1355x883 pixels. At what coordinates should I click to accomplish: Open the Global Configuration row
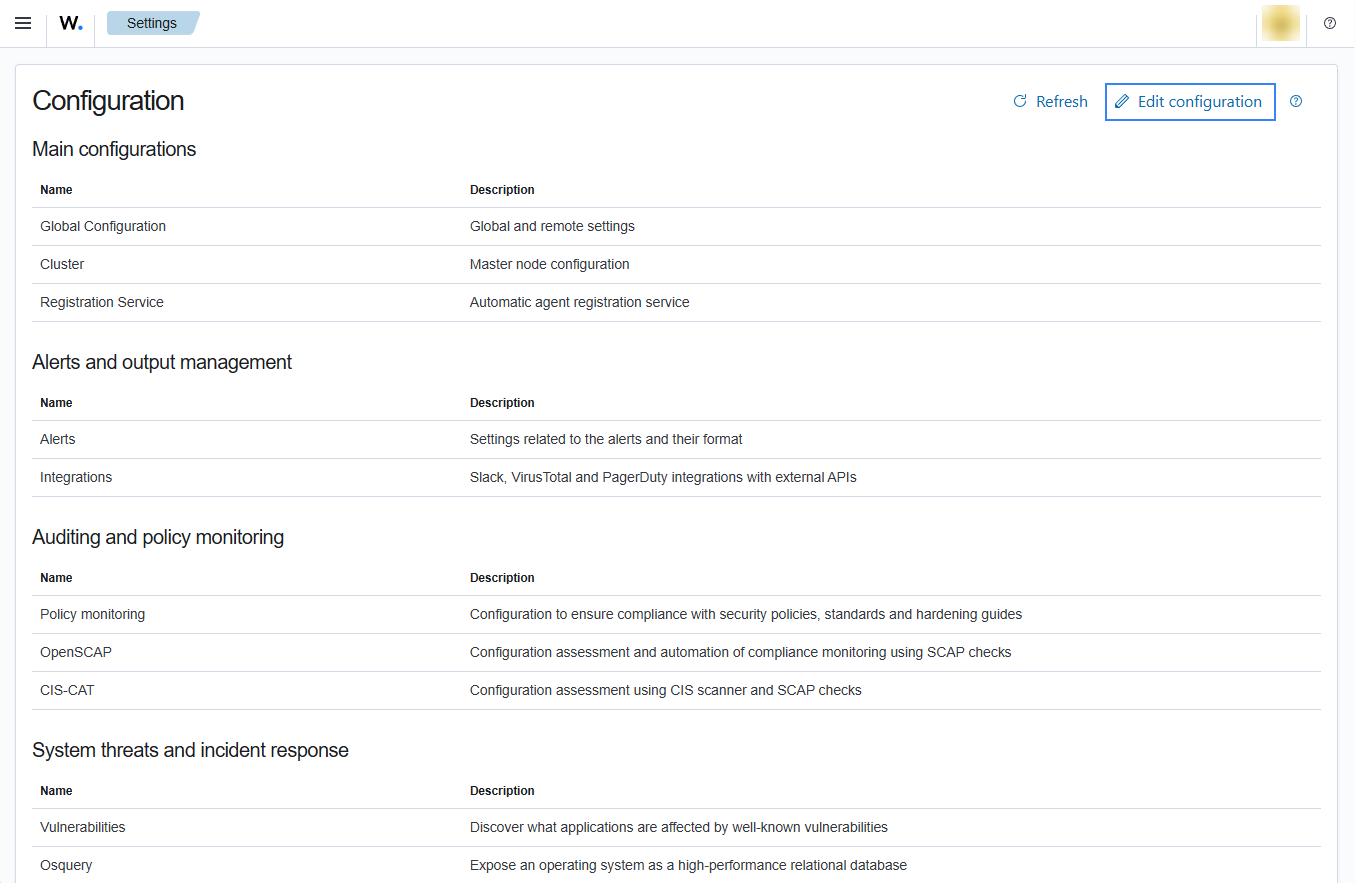tap(103, 226)
